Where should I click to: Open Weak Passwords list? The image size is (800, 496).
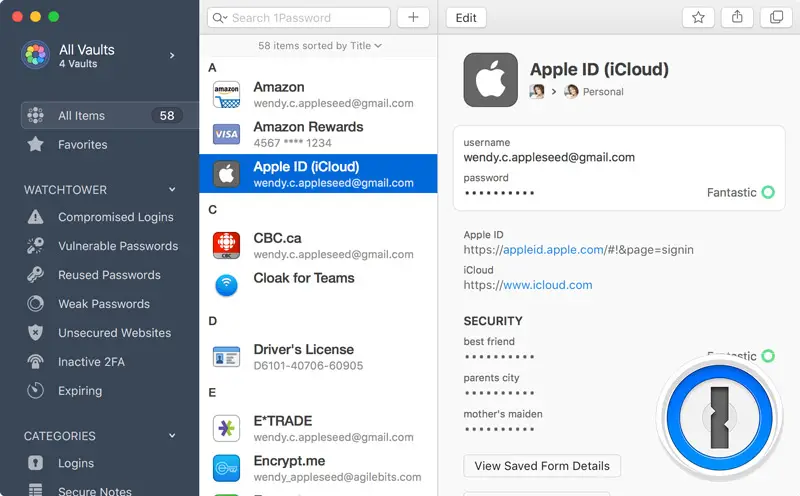[104, 304]
